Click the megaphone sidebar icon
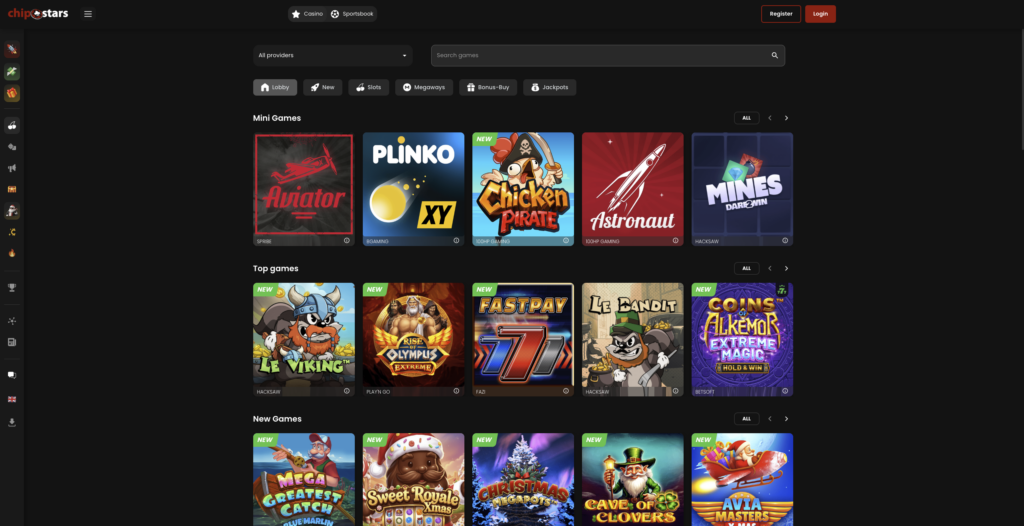 point(12,169)
